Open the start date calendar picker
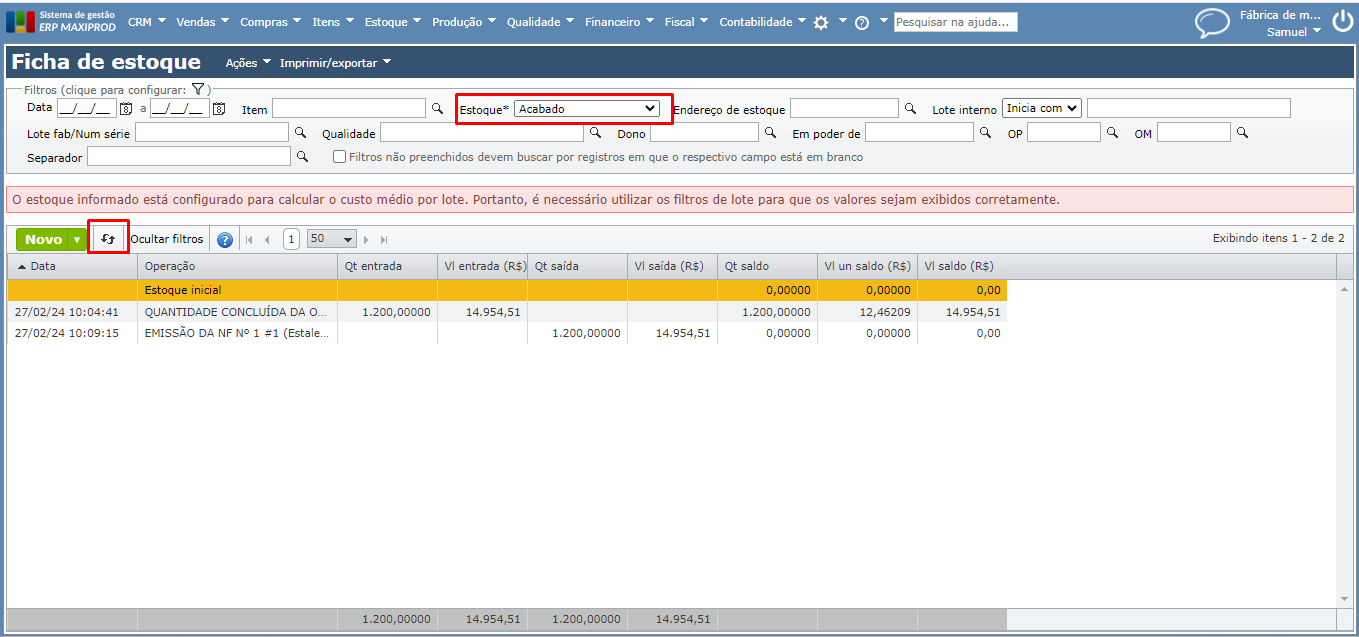The height and width of the screenshot is (637, 1359). pyautogui.click(x=126, y=108)
